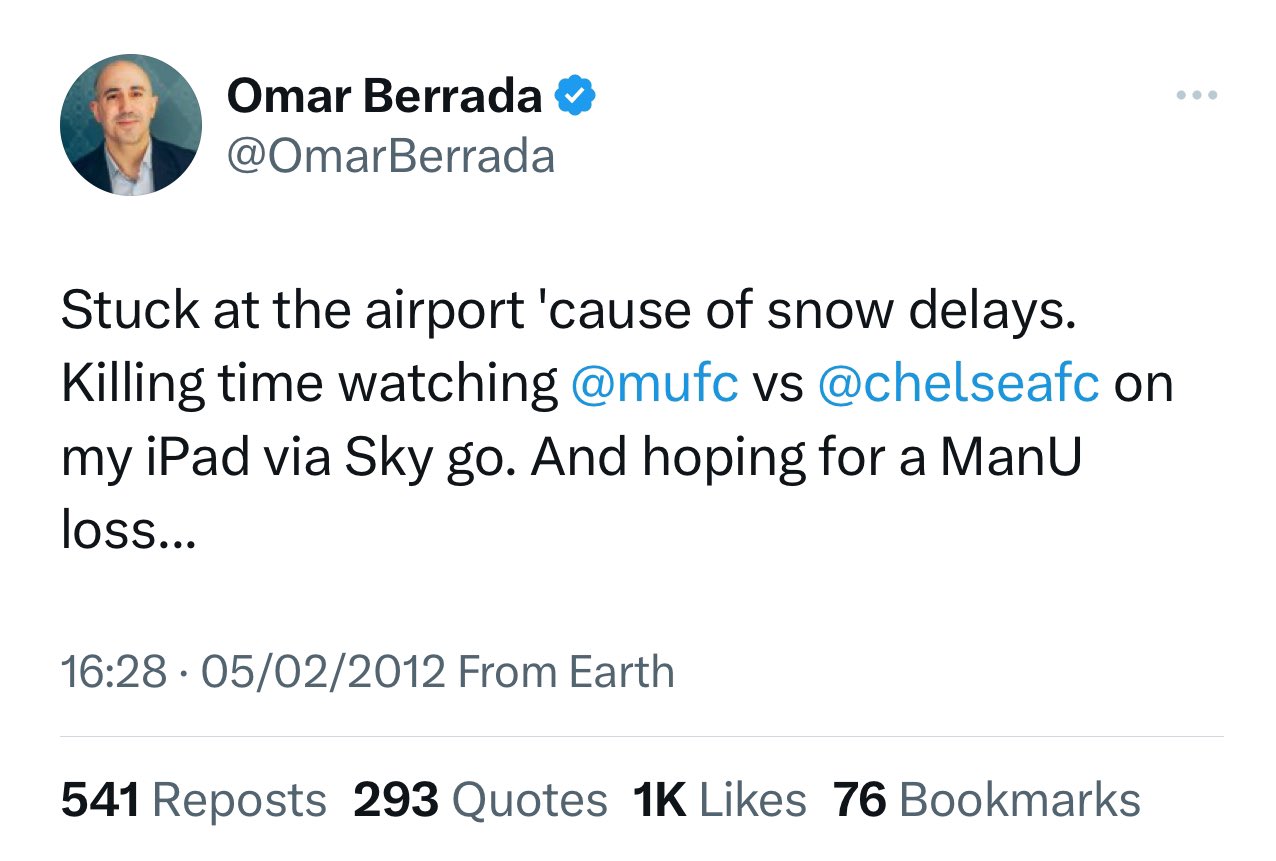Click the "From Earth" location label
1276x861 pixels.
pyautogui.click(x=566, y=671)
